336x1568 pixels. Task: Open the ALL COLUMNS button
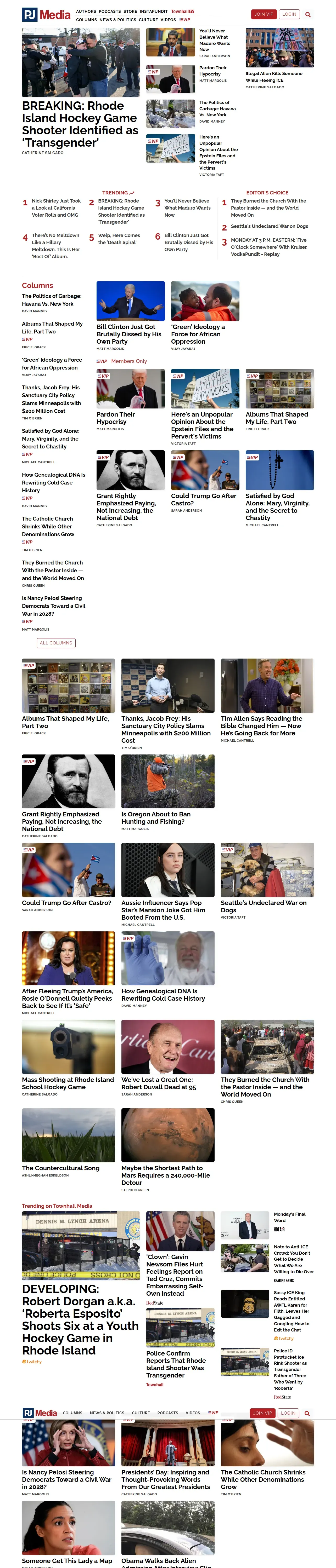[56, 643]
